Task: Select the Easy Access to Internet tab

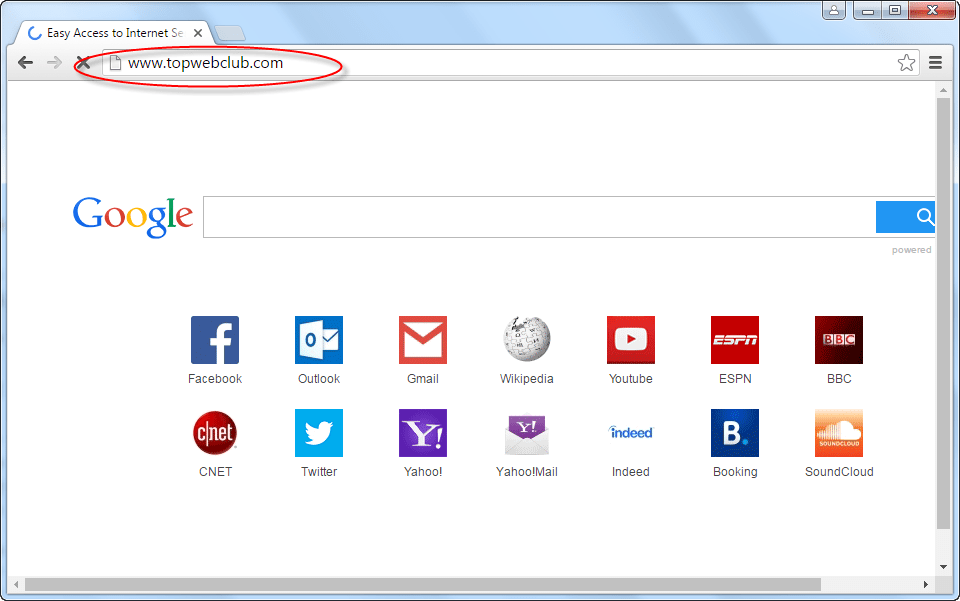Action: point(114,33)
